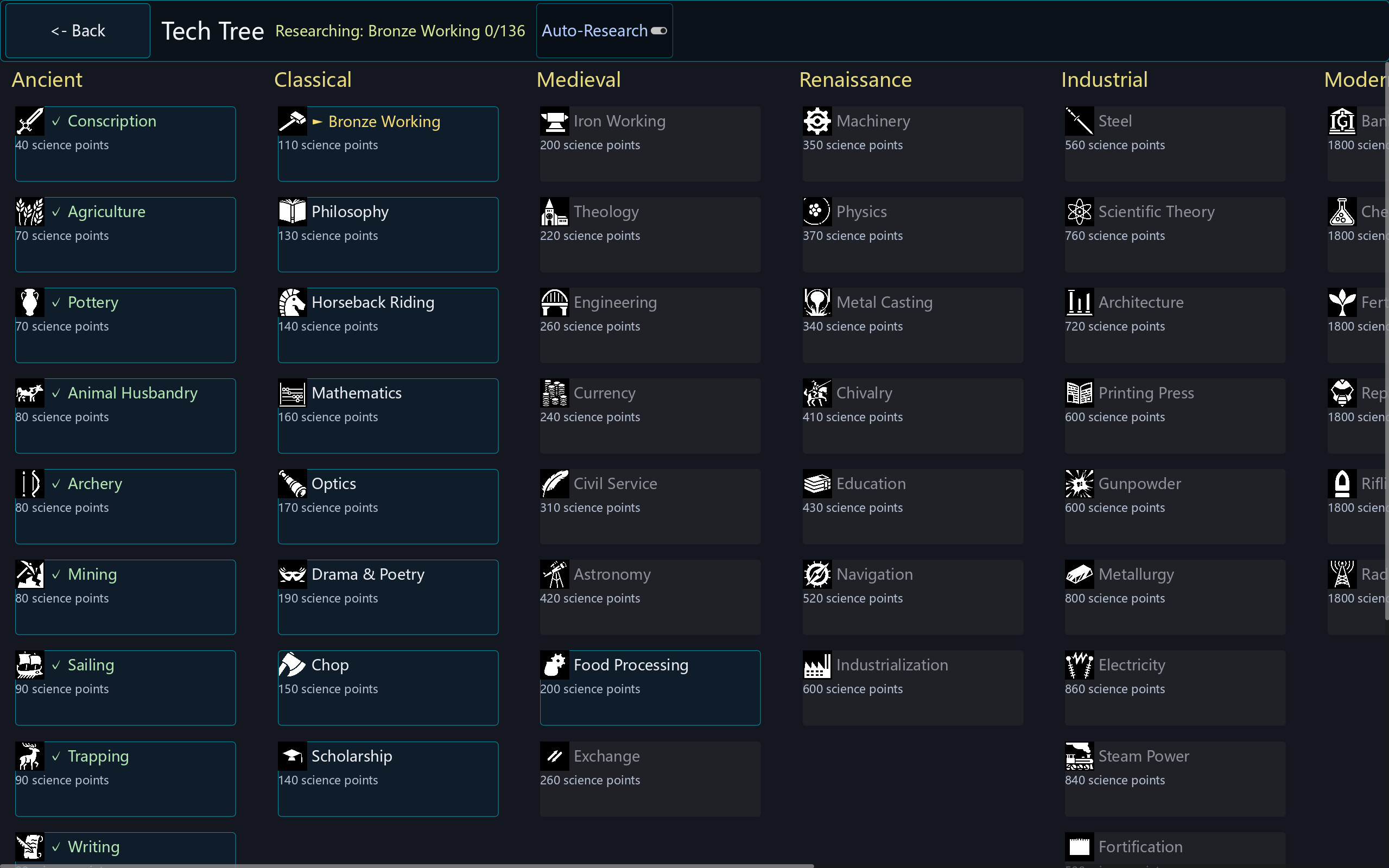Click the Gunpowder explosion icon
Screen dimensions: 1389x868
pyautogui.click(x=1080, y=484)
